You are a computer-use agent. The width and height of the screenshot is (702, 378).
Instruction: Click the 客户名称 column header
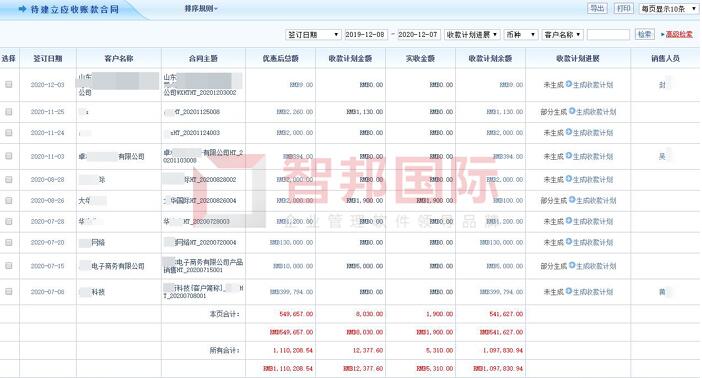click(x=119, y=58)
